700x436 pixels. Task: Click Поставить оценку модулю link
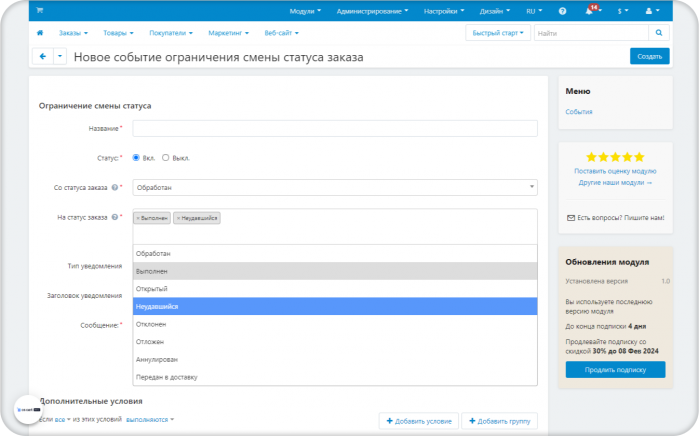[x=615, y=171]
